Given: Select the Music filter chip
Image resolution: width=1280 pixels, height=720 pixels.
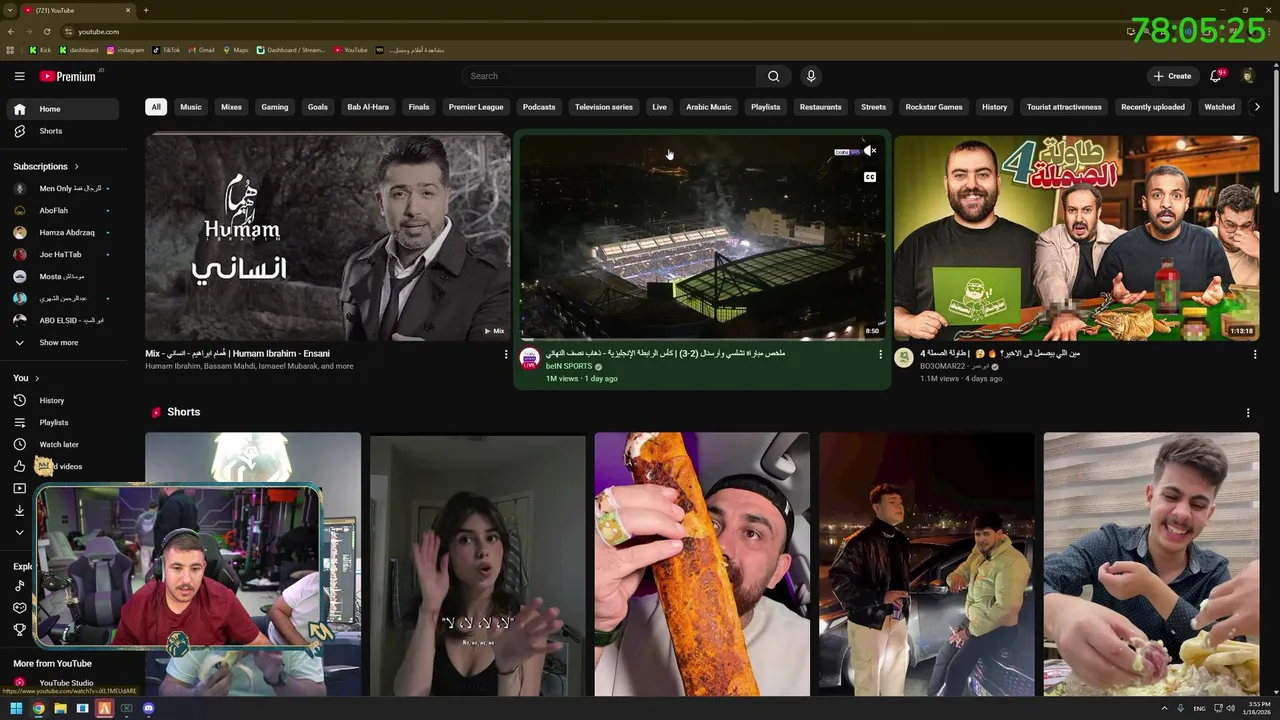Looking at the screenshot, I should pyautogui.click(x=190, y=107).
